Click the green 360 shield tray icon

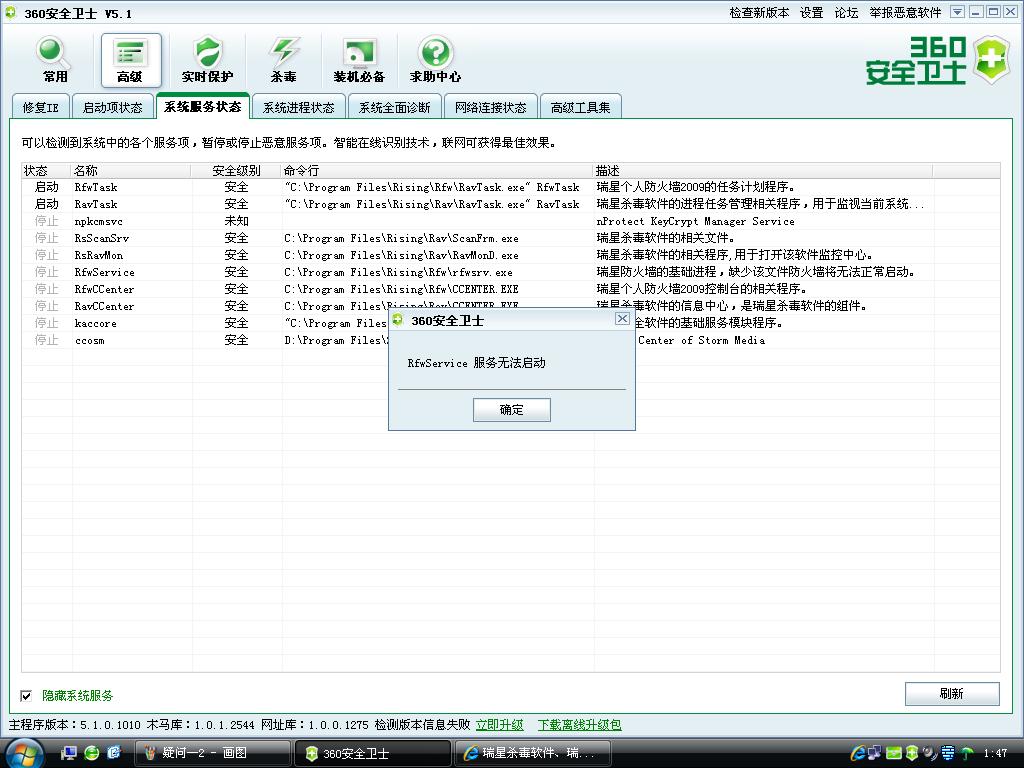(912, 753)
